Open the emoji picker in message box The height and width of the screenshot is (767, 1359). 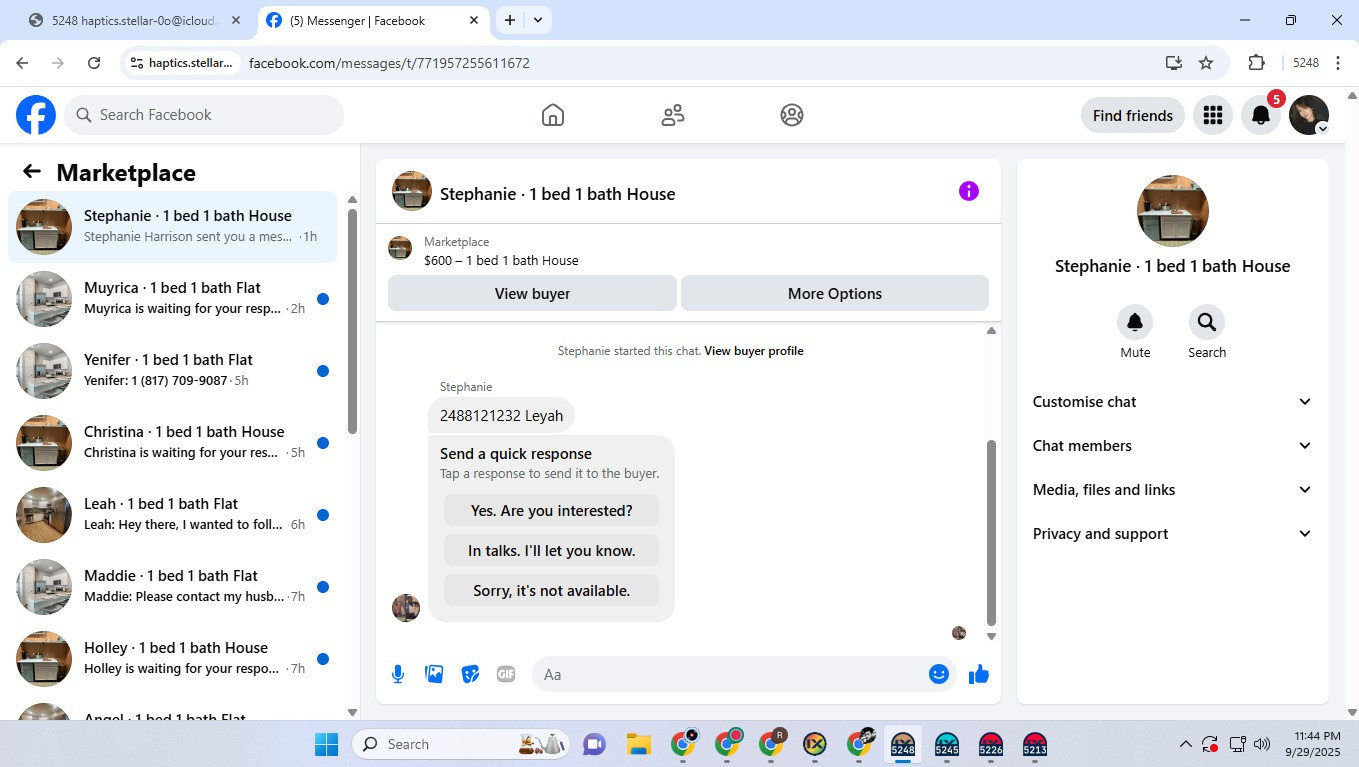coord(939,674)
